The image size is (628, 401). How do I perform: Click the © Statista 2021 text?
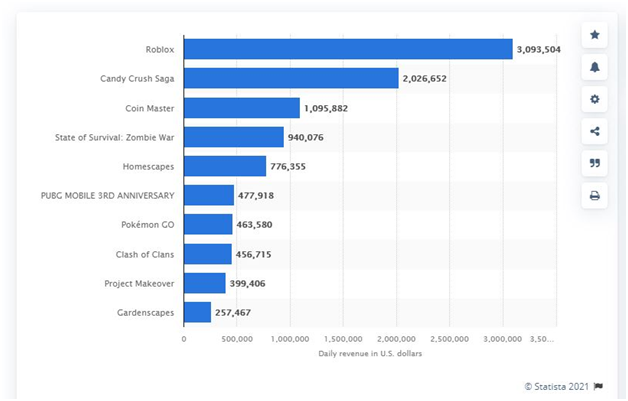point(557,387)
